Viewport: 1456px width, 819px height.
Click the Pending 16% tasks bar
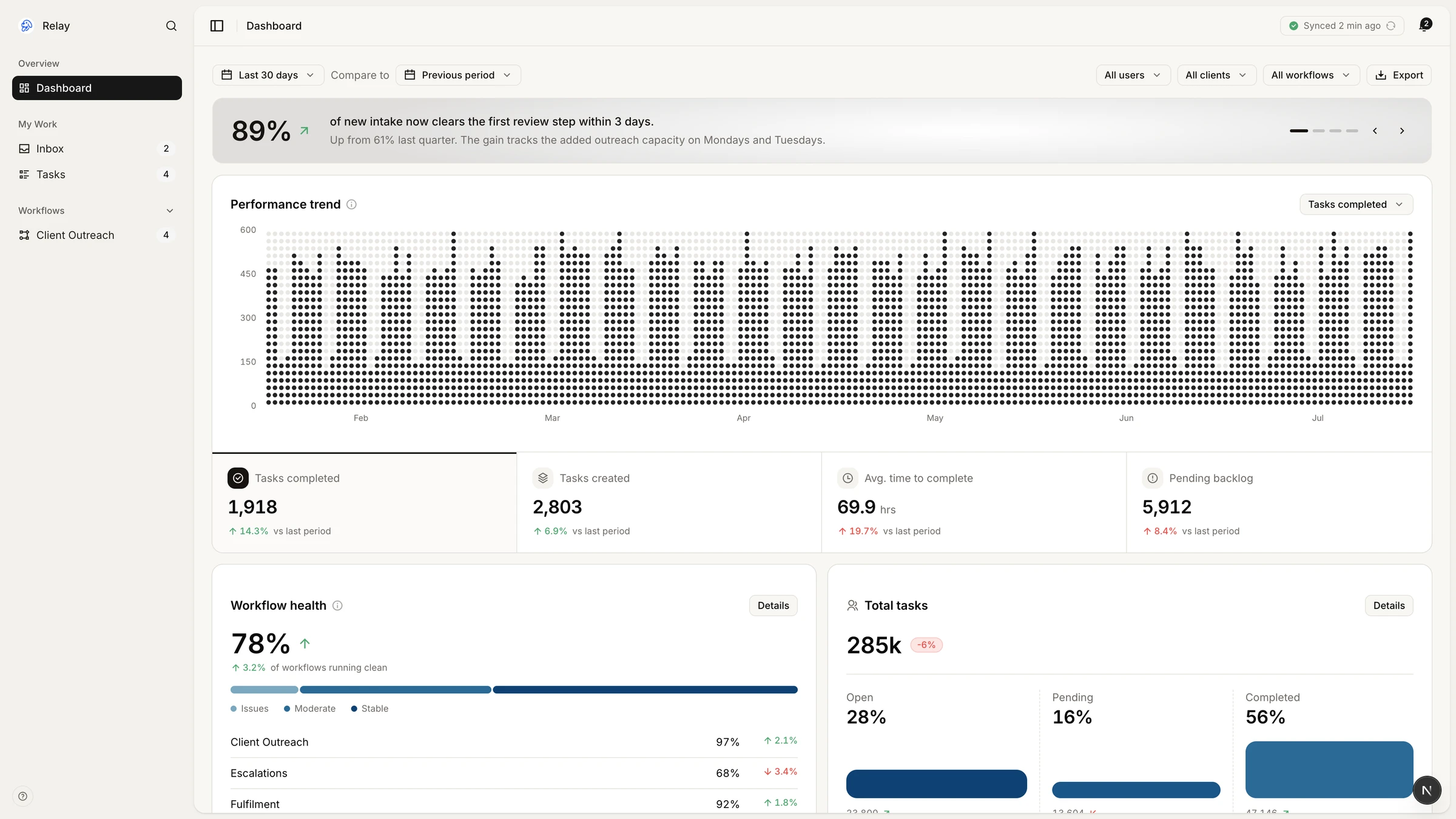coord(1136,790)
